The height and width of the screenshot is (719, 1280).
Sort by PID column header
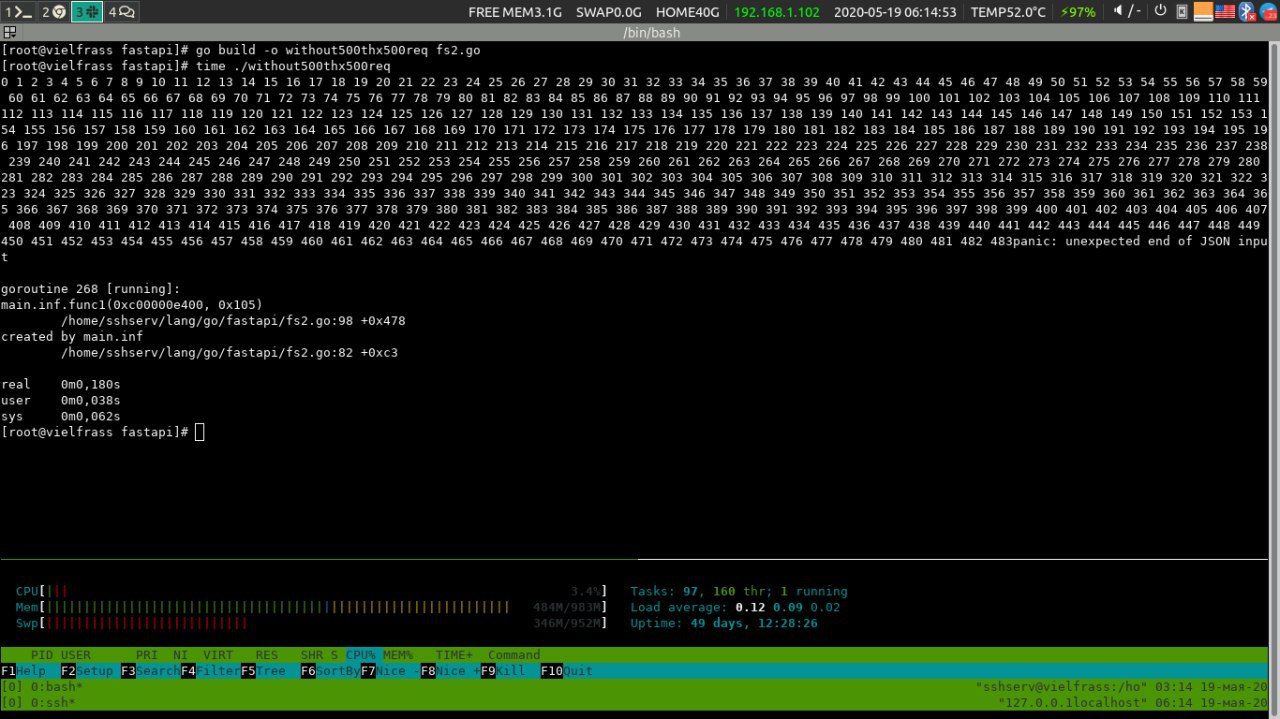point(41,655)
